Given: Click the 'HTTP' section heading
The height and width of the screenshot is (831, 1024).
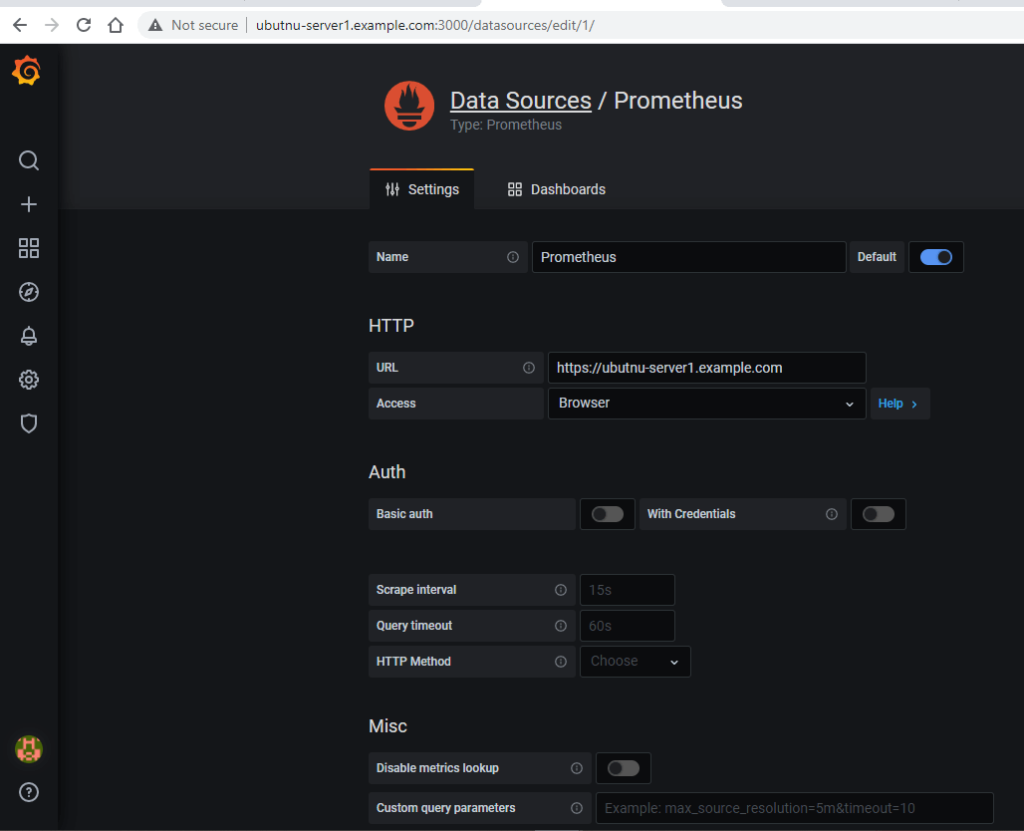Looking at the screenshot, I should coord(391,325).
